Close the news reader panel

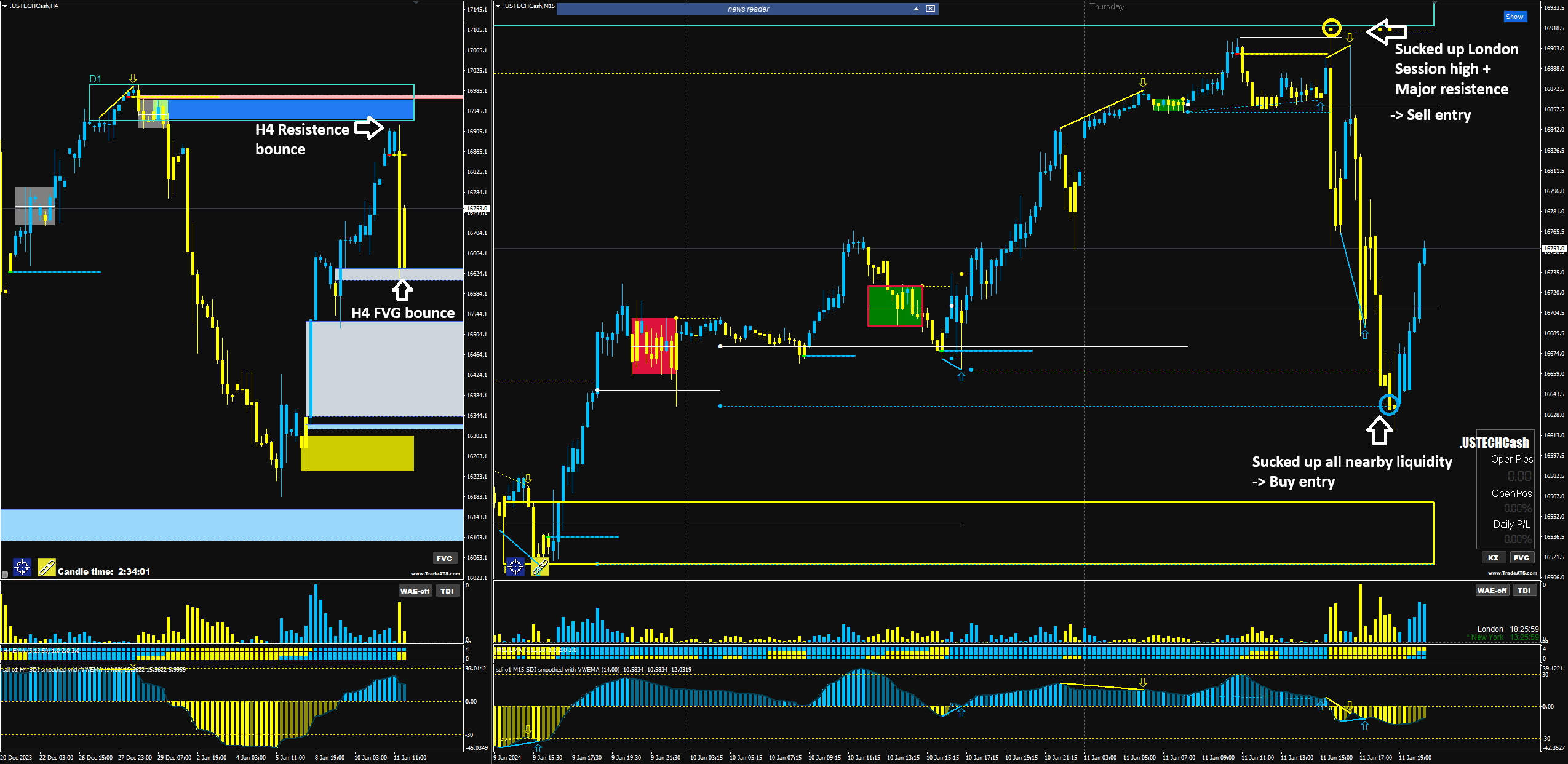click(931, 9)
